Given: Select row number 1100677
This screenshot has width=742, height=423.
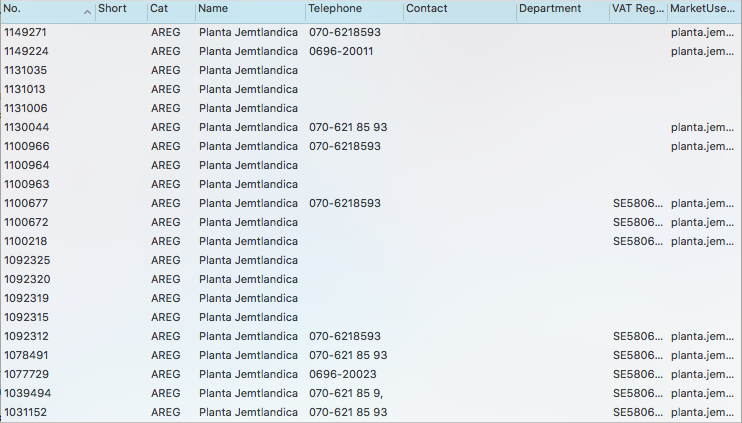Looking at the screenshot, I should (371, 203).
